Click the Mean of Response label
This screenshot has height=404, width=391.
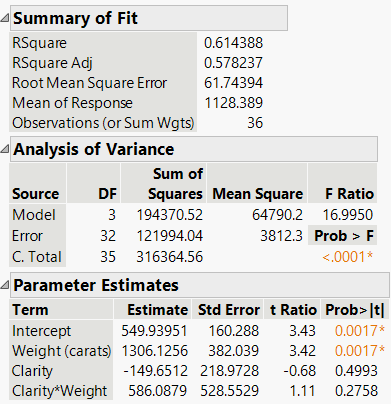(72, 103)
